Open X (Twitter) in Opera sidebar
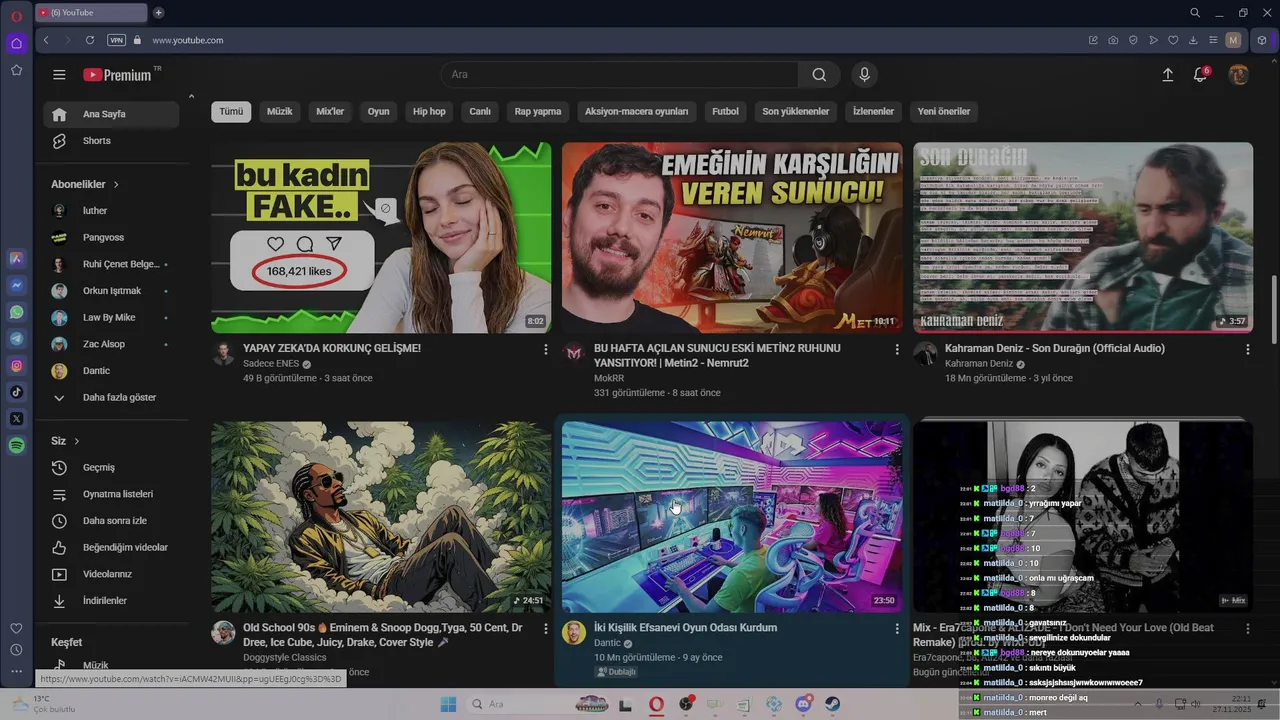 coord(17,419)
